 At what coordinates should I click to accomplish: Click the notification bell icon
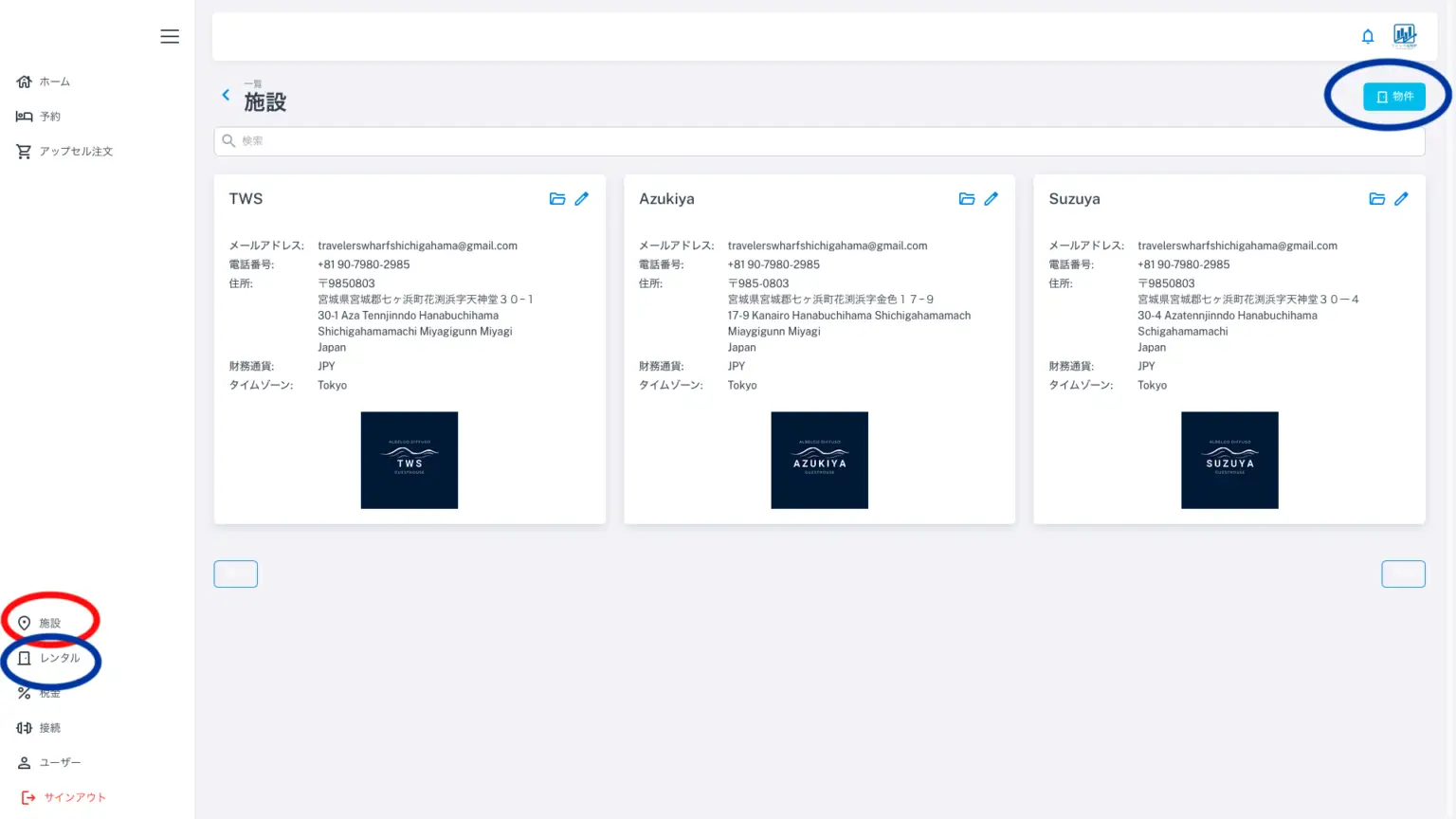(1368, 37)
